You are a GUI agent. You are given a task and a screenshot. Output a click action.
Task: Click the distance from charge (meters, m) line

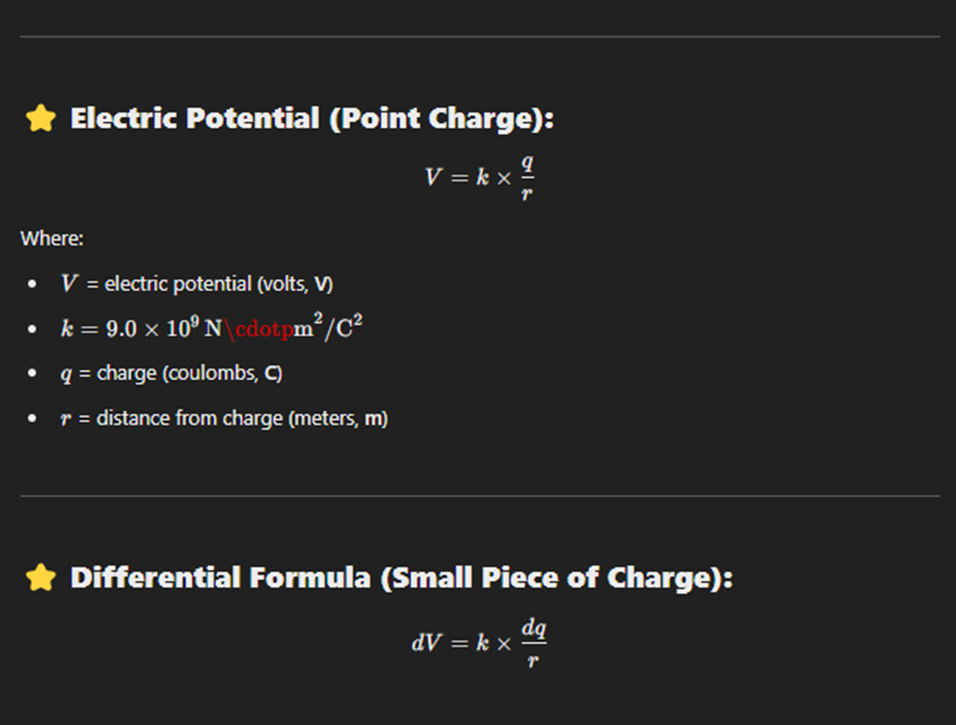[x=241, y=419]
